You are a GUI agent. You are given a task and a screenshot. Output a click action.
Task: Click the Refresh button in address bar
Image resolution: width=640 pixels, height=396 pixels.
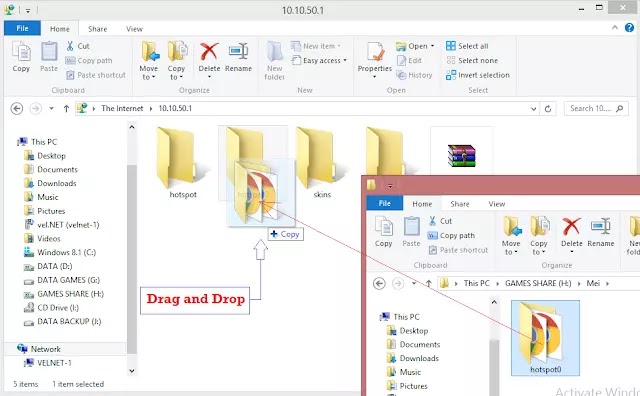[x=548, y=109]
